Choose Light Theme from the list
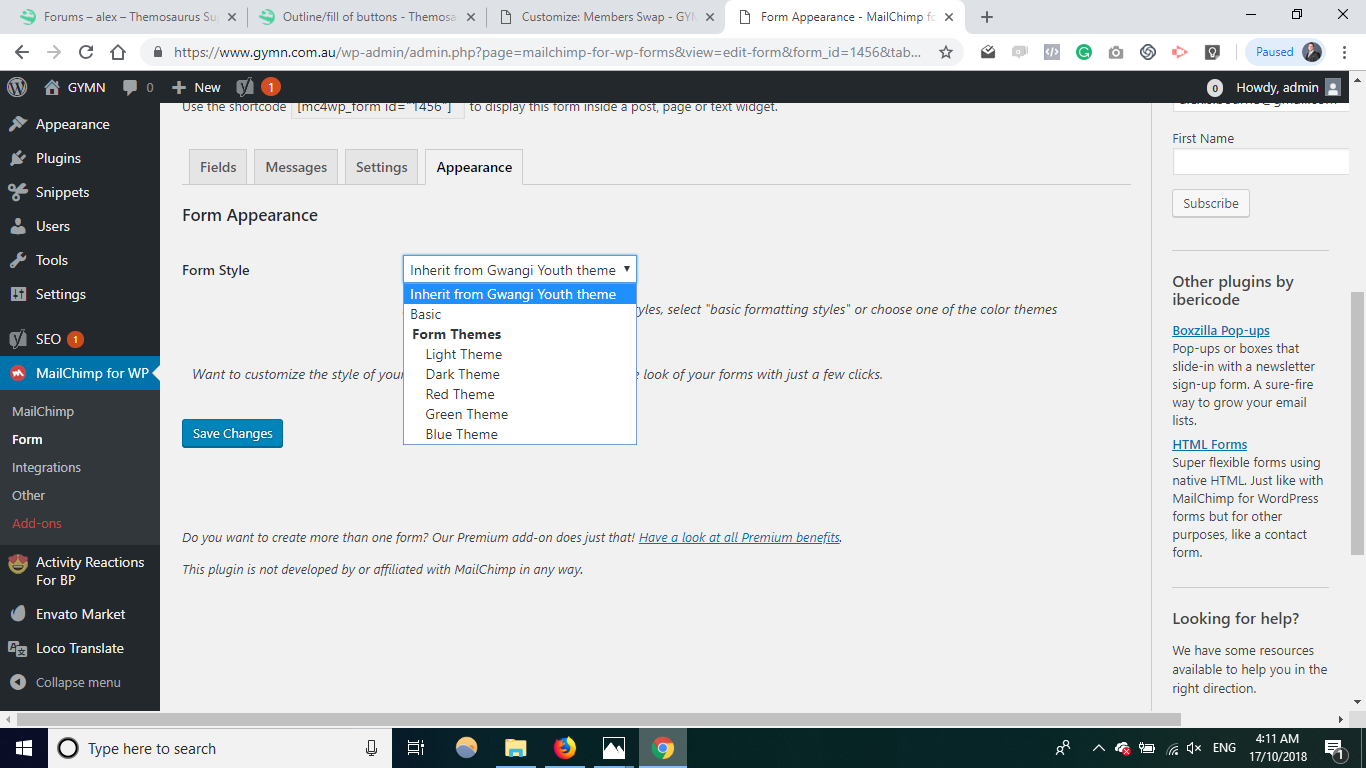This screenshot has width=1366, height=768. click(x=520, y=354)
